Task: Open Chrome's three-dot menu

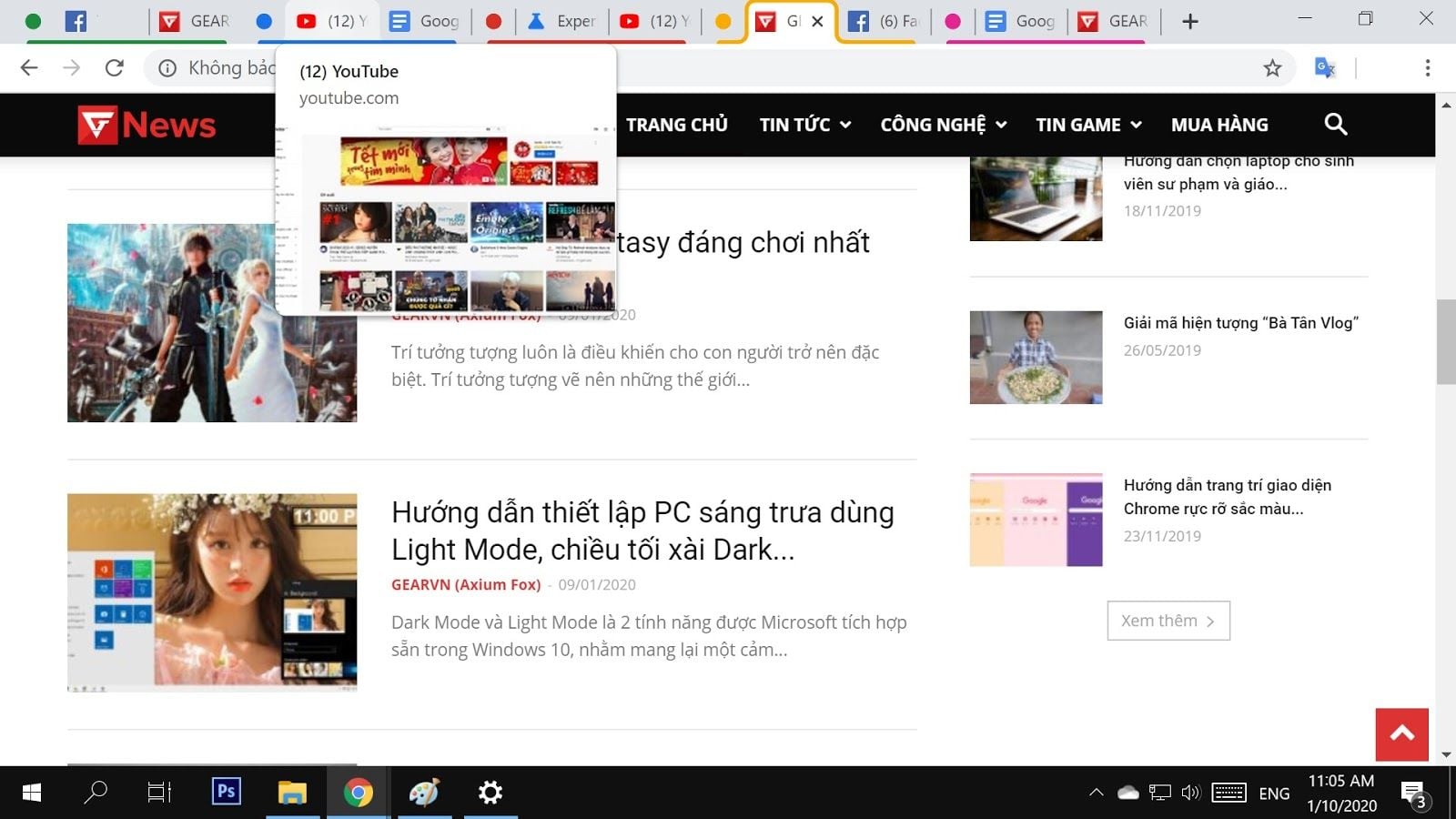Action: click(x=1427, y=67)
